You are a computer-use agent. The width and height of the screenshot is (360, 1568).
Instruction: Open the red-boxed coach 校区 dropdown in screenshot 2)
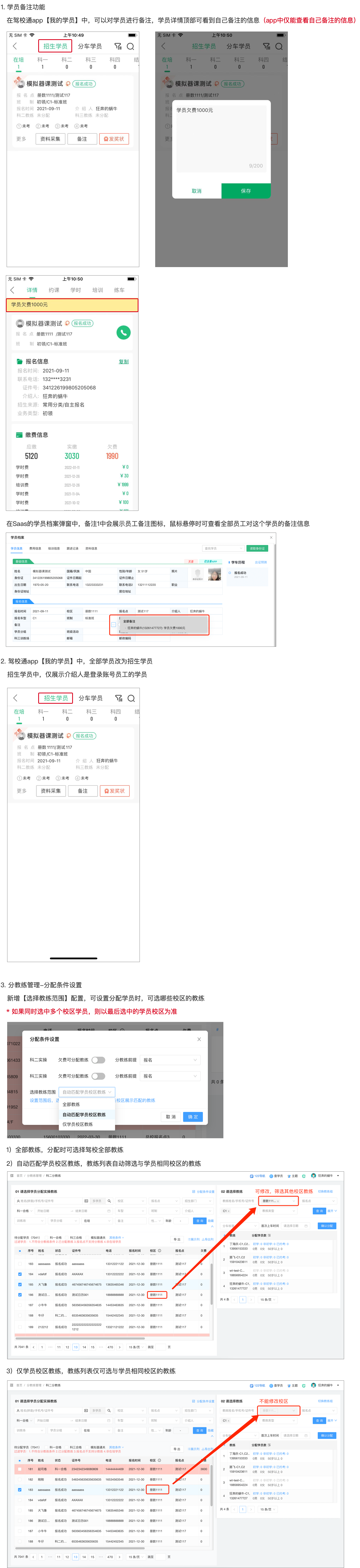pos(278,1201)
